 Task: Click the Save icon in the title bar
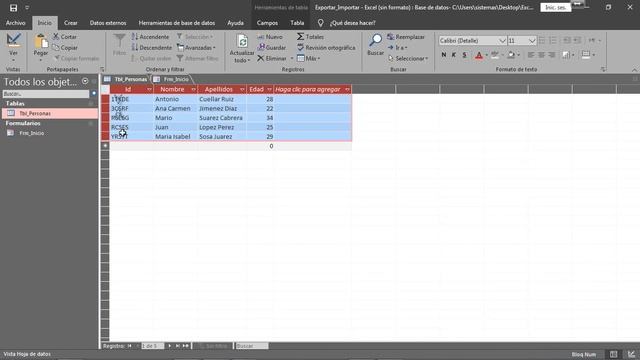pyautogui.click(x=13, y=8)
